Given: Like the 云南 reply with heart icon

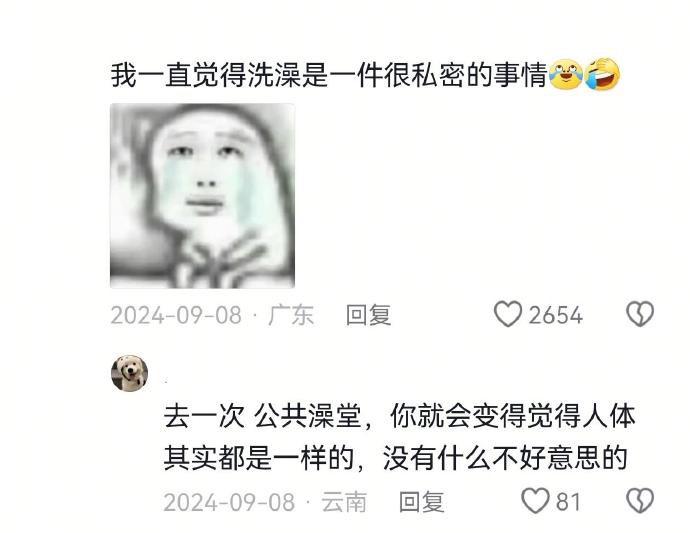Looking at the screenshot, I should click(x=535, y=501).
